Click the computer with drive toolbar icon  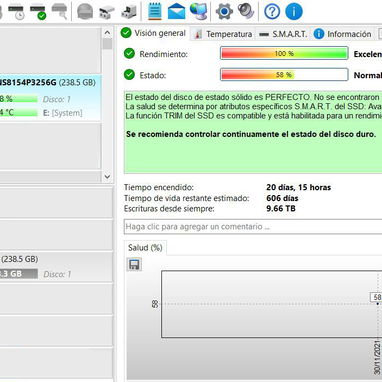click(129, 12)
